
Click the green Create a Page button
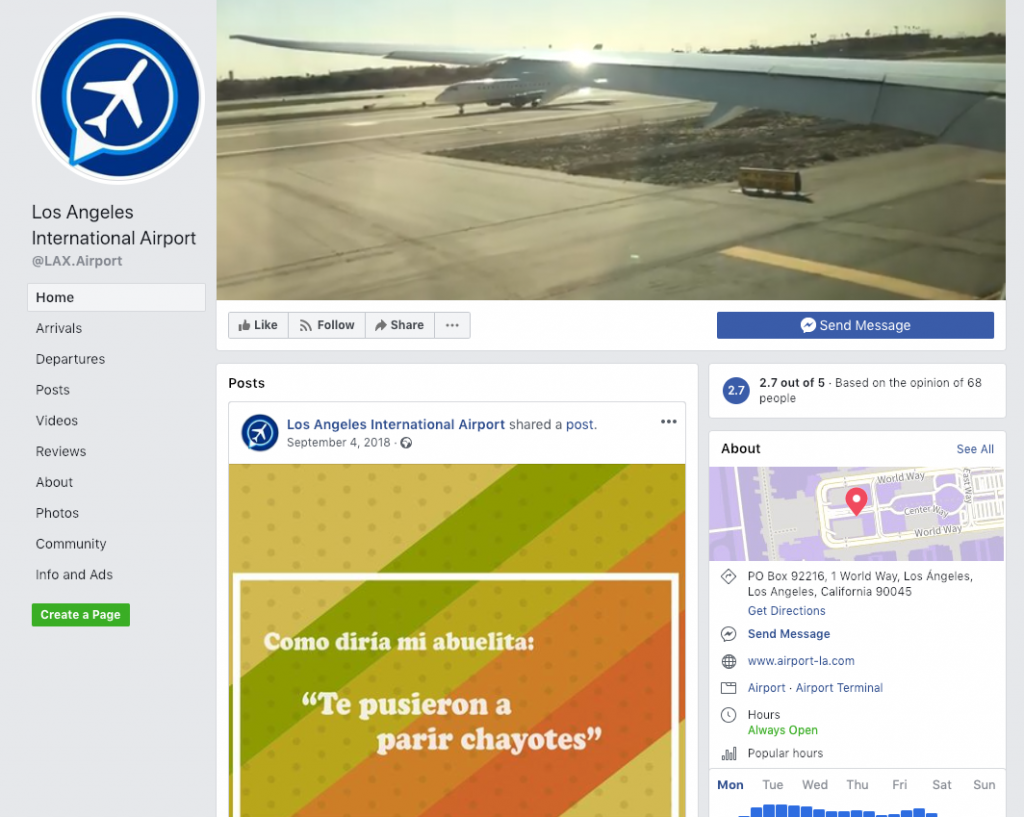pyautogui.click(x=80, y=615)
